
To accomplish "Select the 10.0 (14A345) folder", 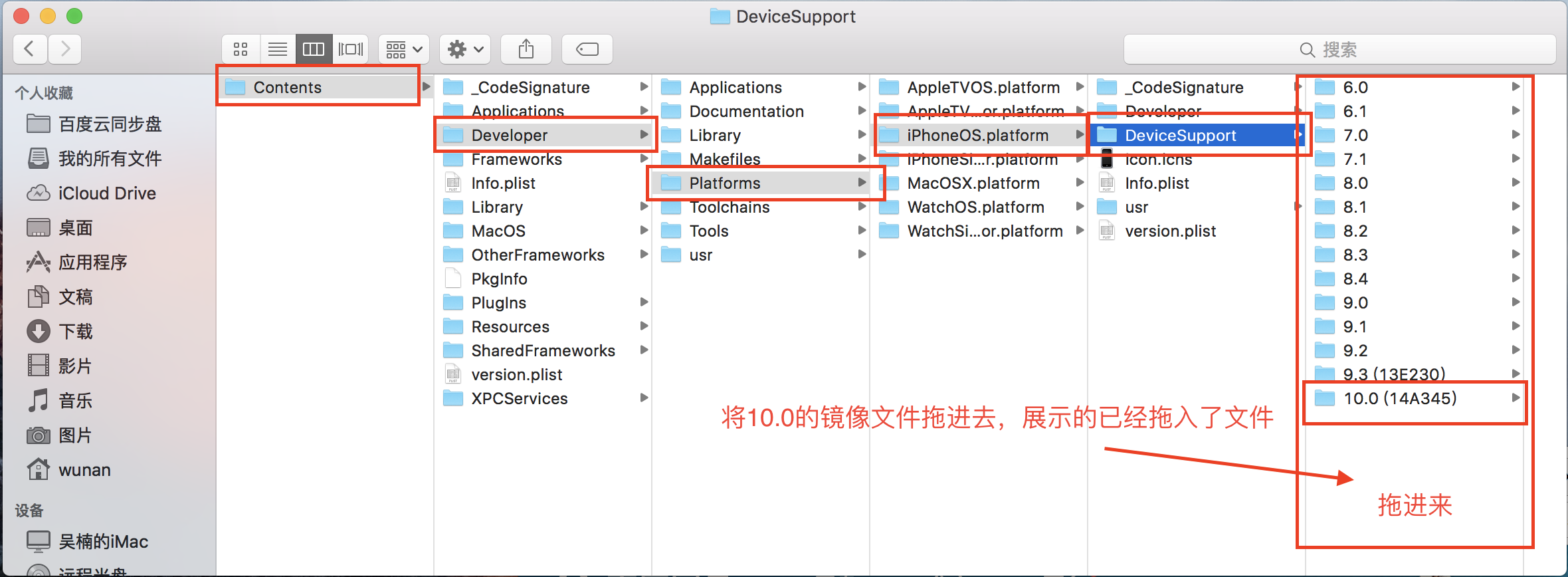I will pos(1415,398).
